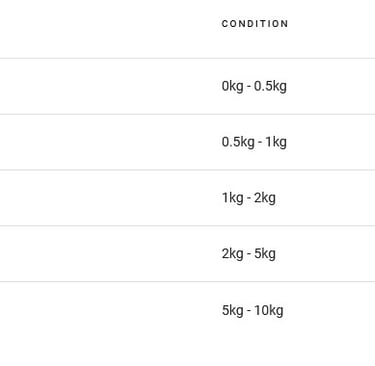
Task: Open the 5kg - 10kg condition text
Action: [253, 310]
